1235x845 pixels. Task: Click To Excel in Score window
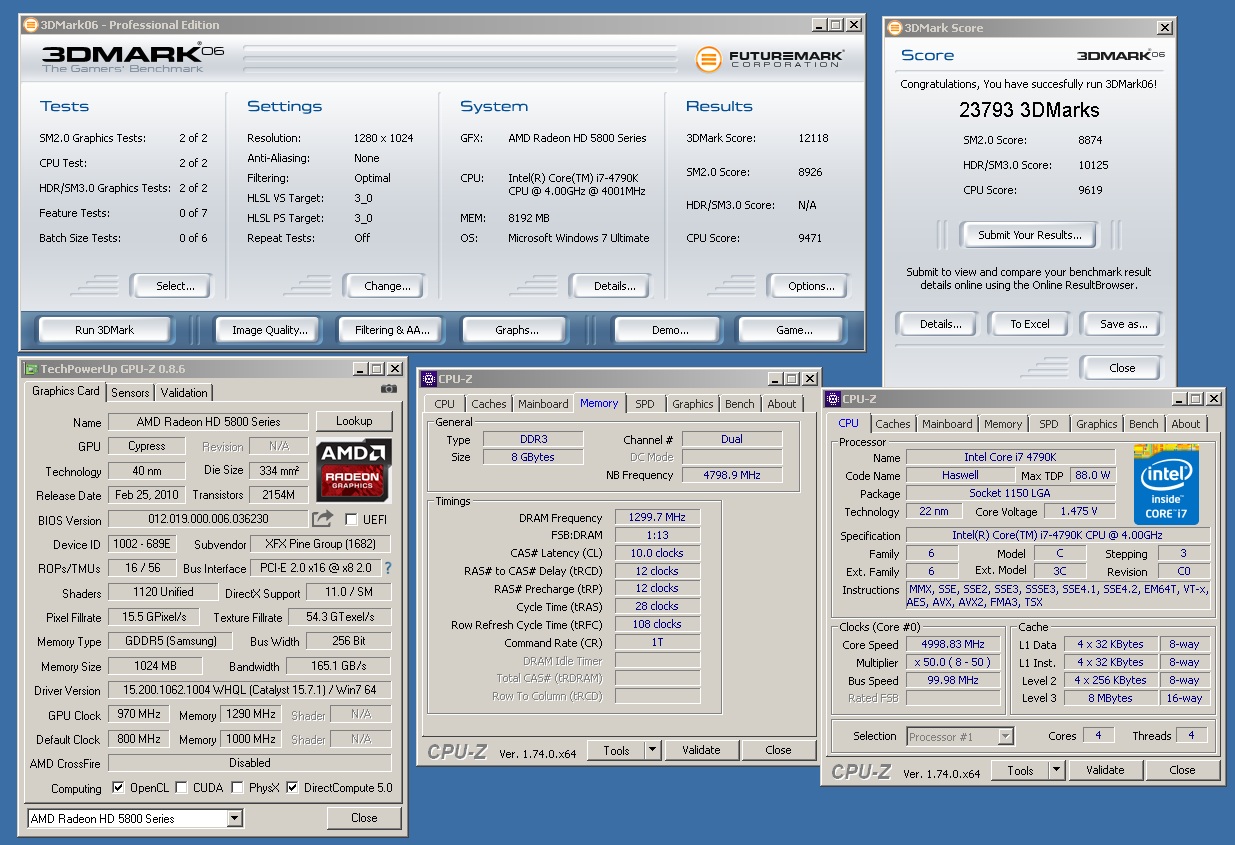pyautogui.click(x=1029, y=324)
